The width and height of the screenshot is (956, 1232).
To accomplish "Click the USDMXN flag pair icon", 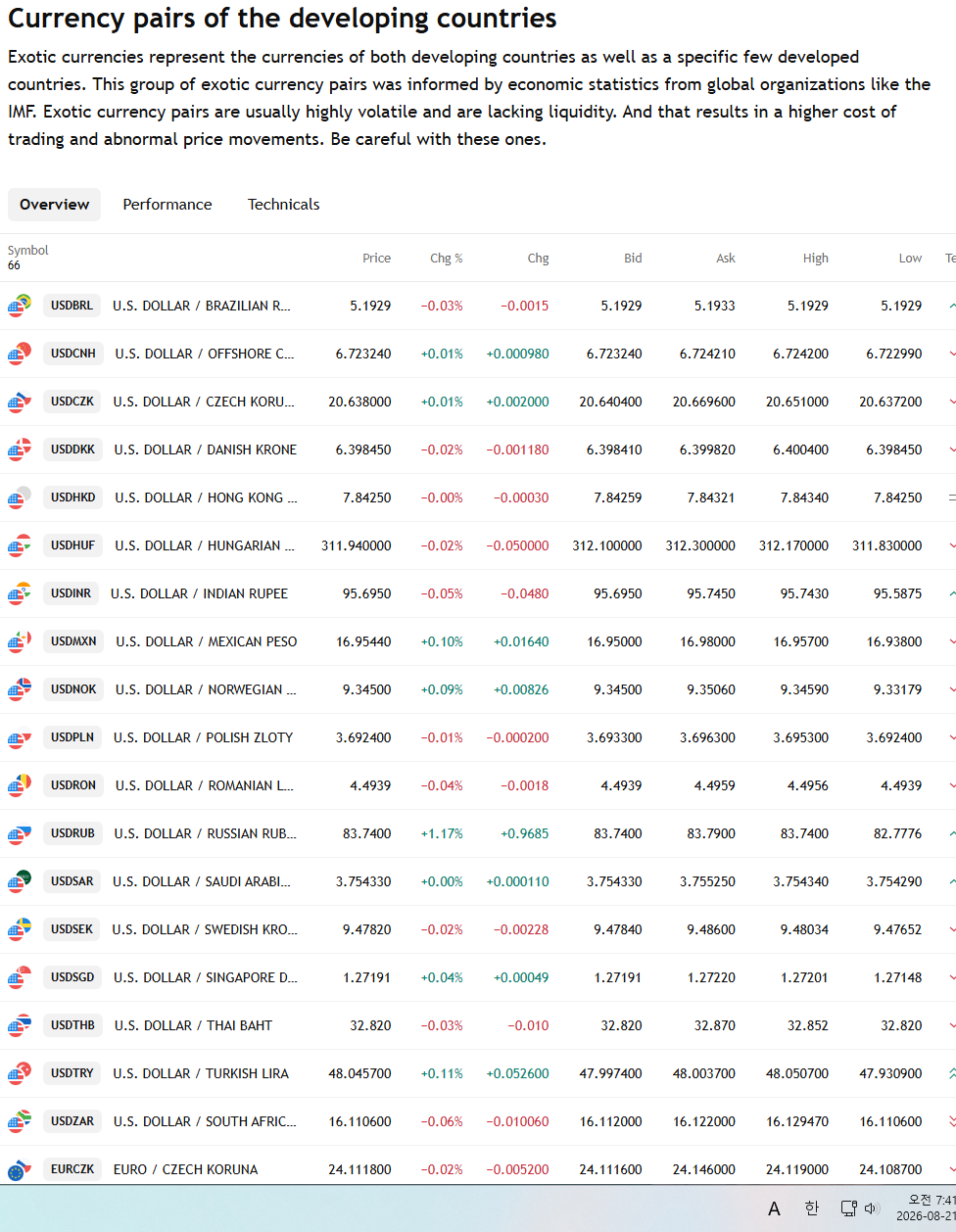I will click(x=20, y=641).
